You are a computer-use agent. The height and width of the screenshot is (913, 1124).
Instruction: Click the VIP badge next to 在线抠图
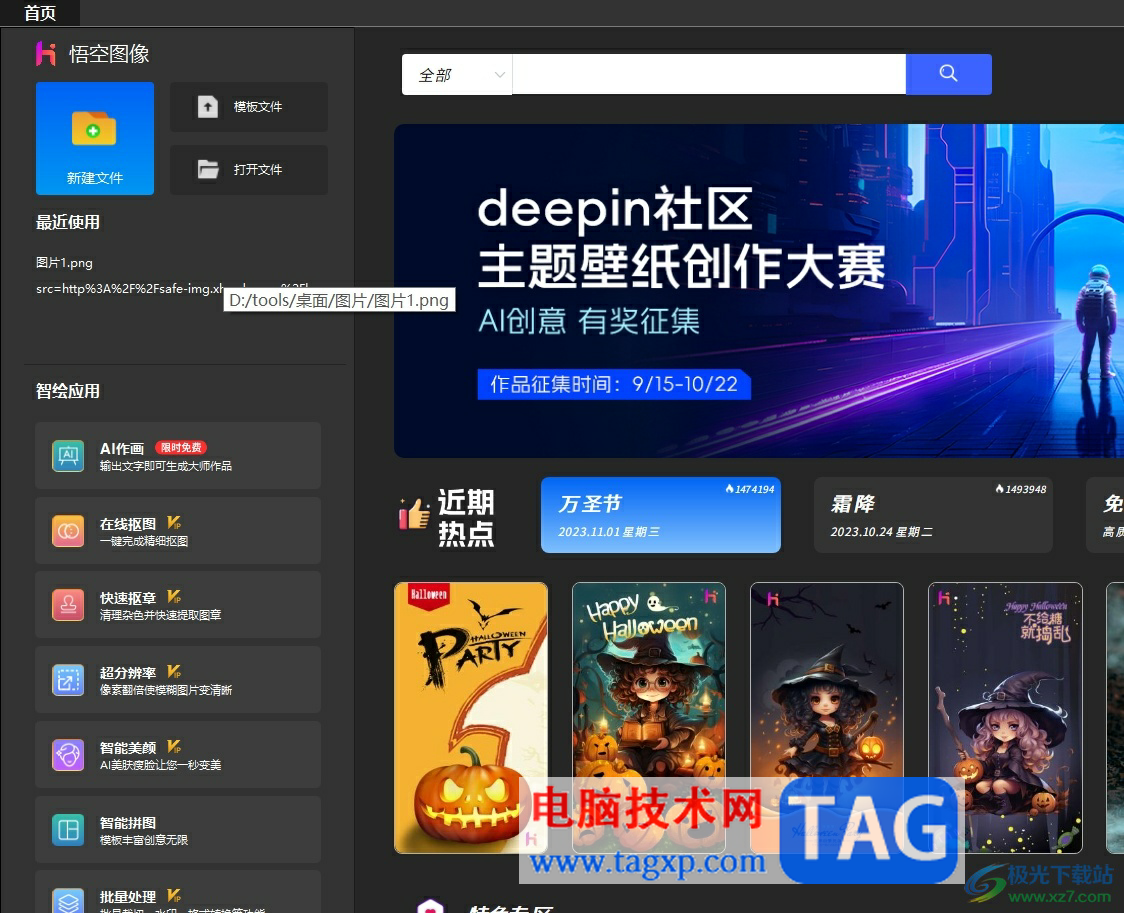coord(174,523)
